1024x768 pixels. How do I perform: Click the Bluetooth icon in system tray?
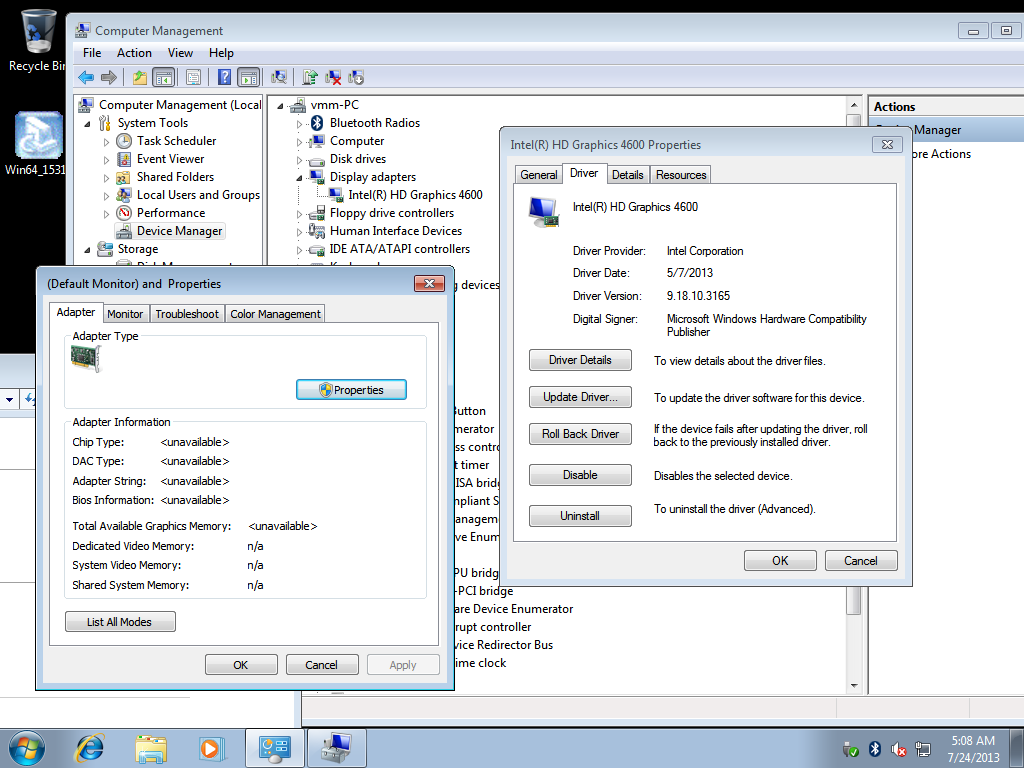tap(874, 748)
